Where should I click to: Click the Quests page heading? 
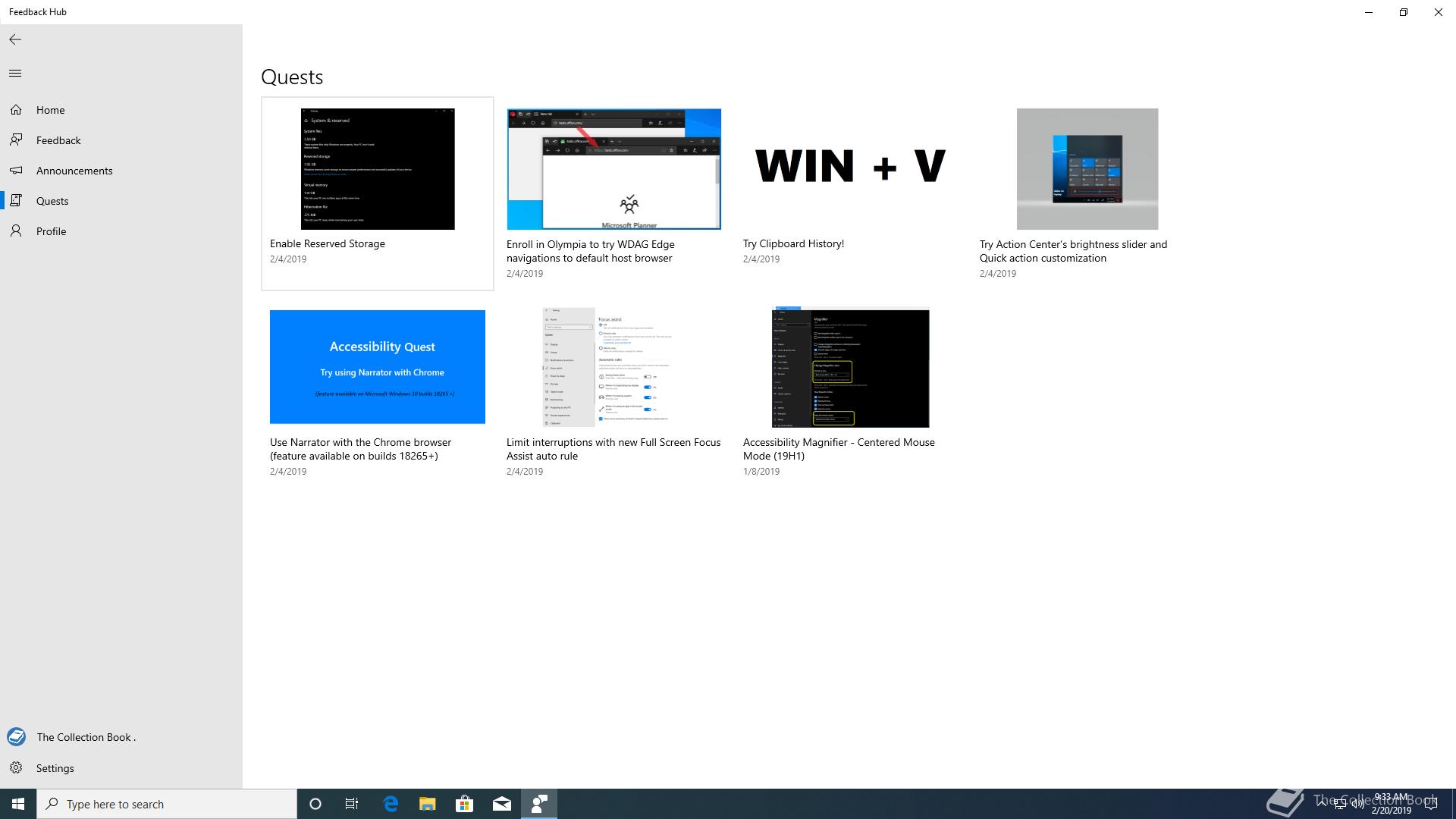coord(292,77)
